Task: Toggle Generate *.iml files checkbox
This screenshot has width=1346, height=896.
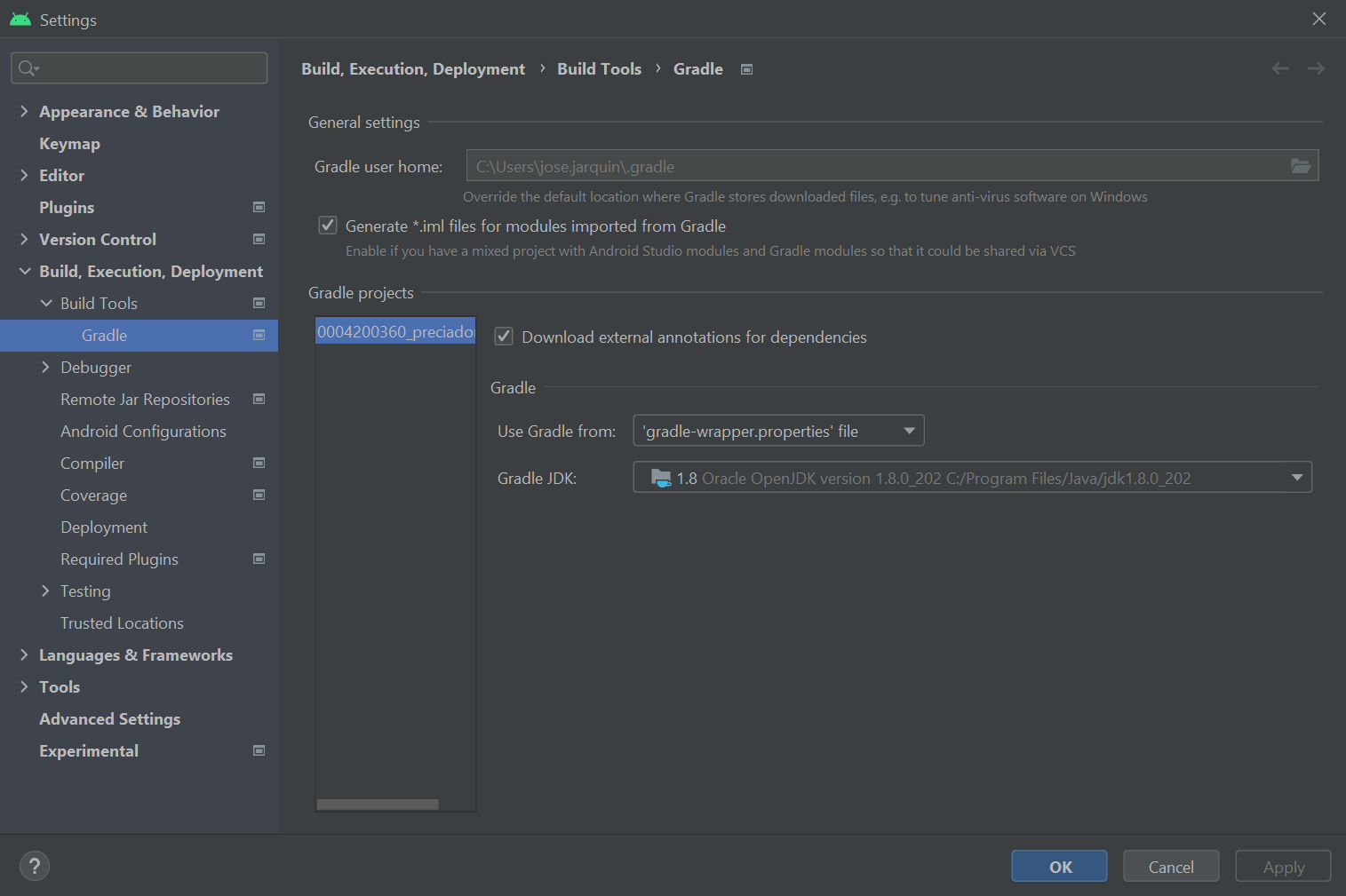Action: pos(328,226)
